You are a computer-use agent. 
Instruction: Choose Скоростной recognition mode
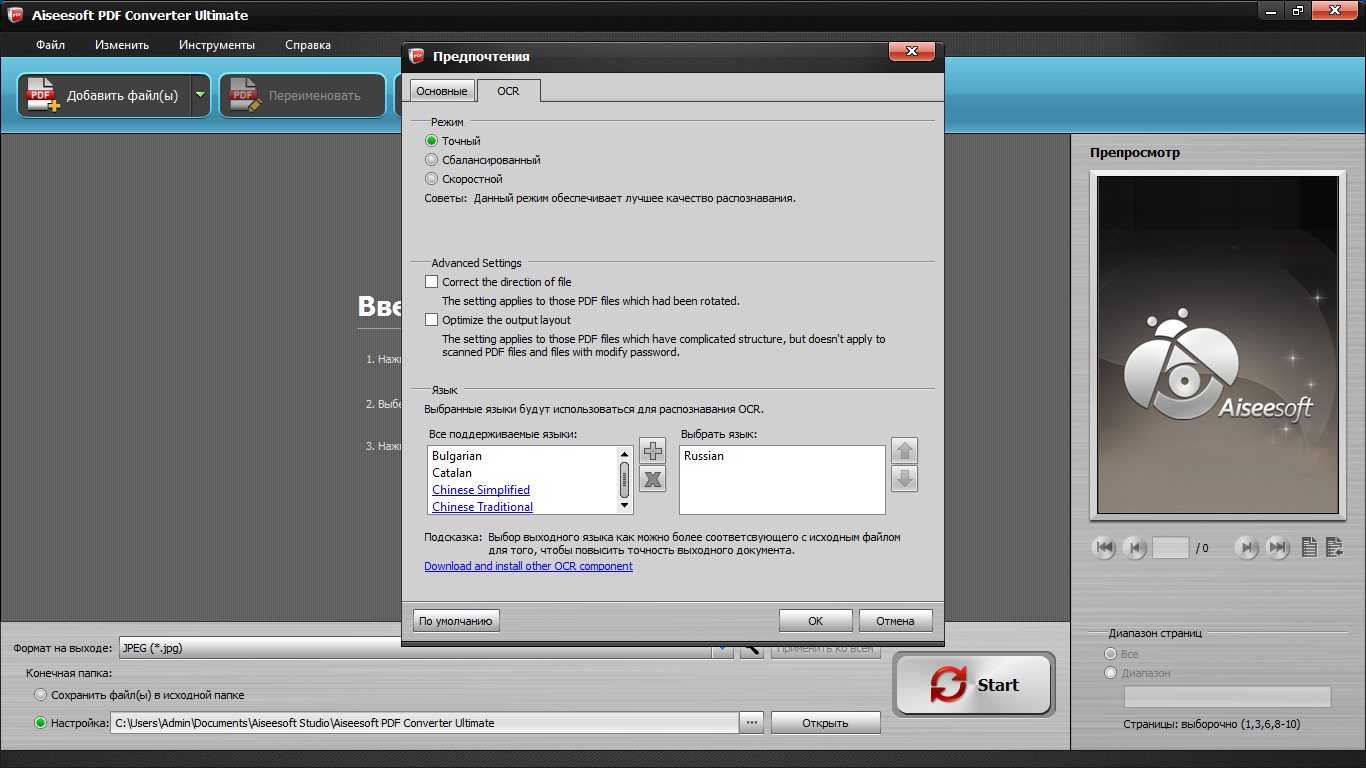click(x=432, y=179)
